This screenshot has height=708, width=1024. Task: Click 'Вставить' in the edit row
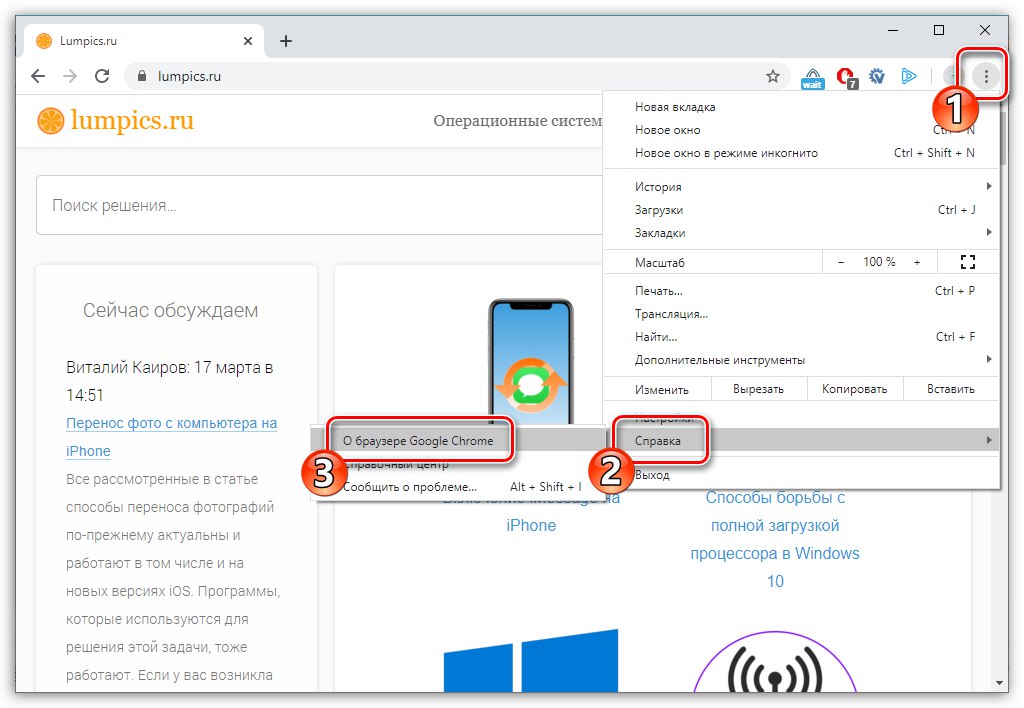[951, 389]
